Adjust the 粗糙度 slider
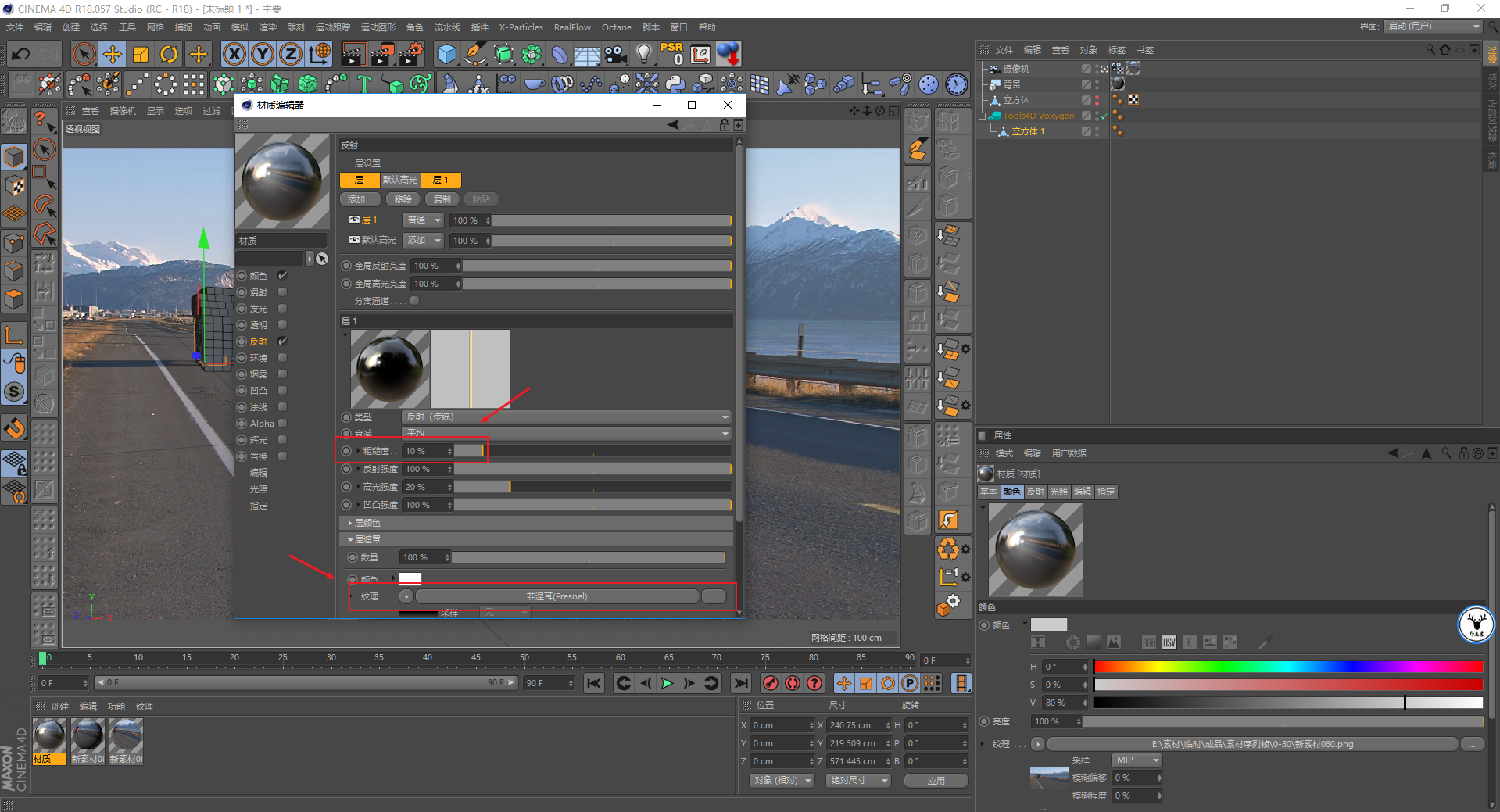This screenshot has width=1500, height=812. 592,451
